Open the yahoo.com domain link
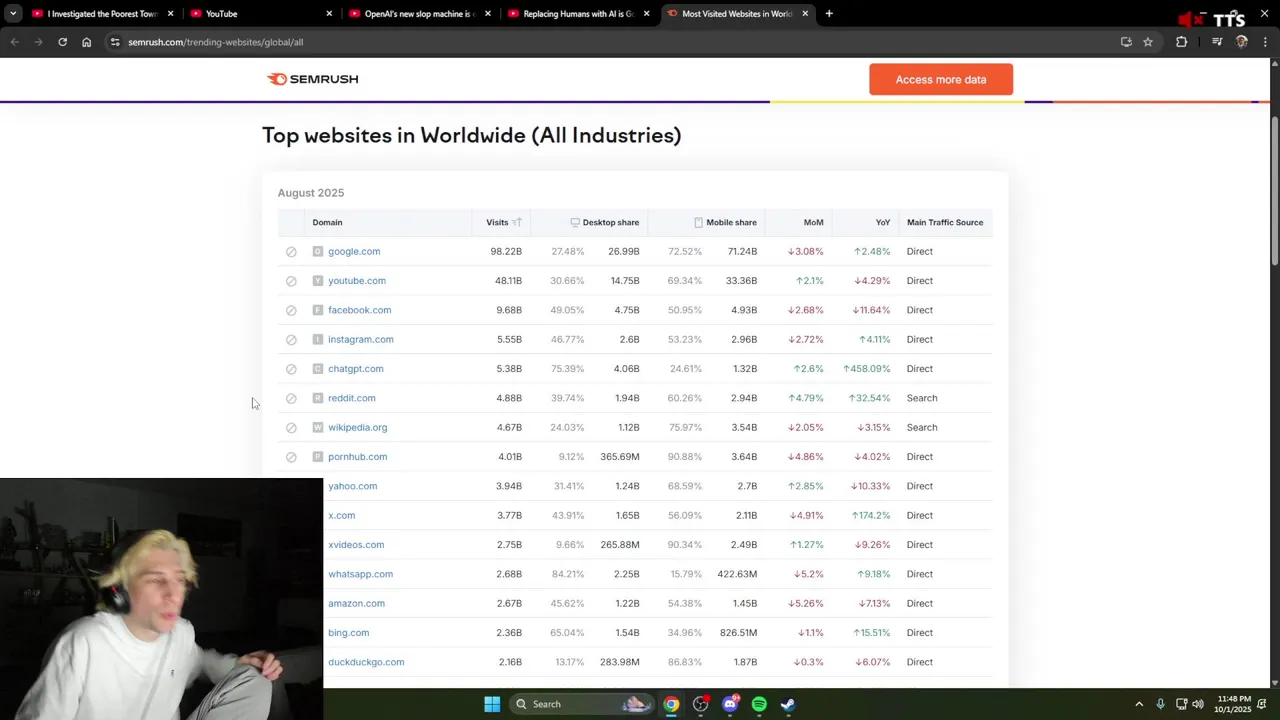The width and height of the screenshot is (1280, 720). (353, 486)
